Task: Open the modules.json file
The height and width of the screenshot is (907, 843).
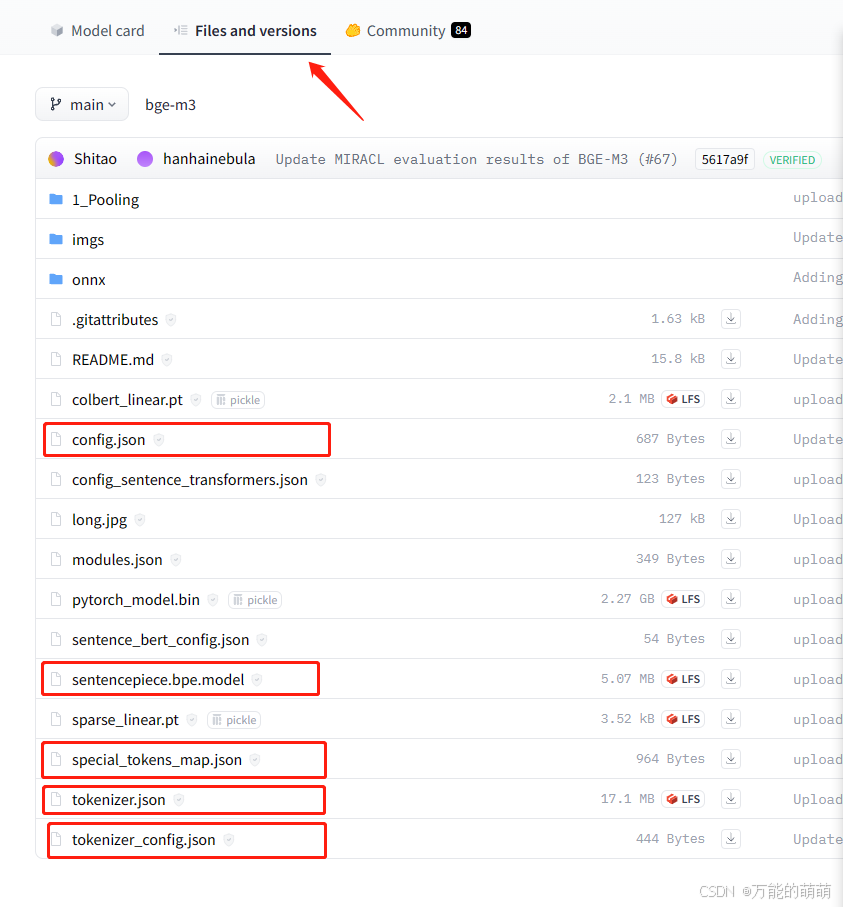Action: coord(117,560)
